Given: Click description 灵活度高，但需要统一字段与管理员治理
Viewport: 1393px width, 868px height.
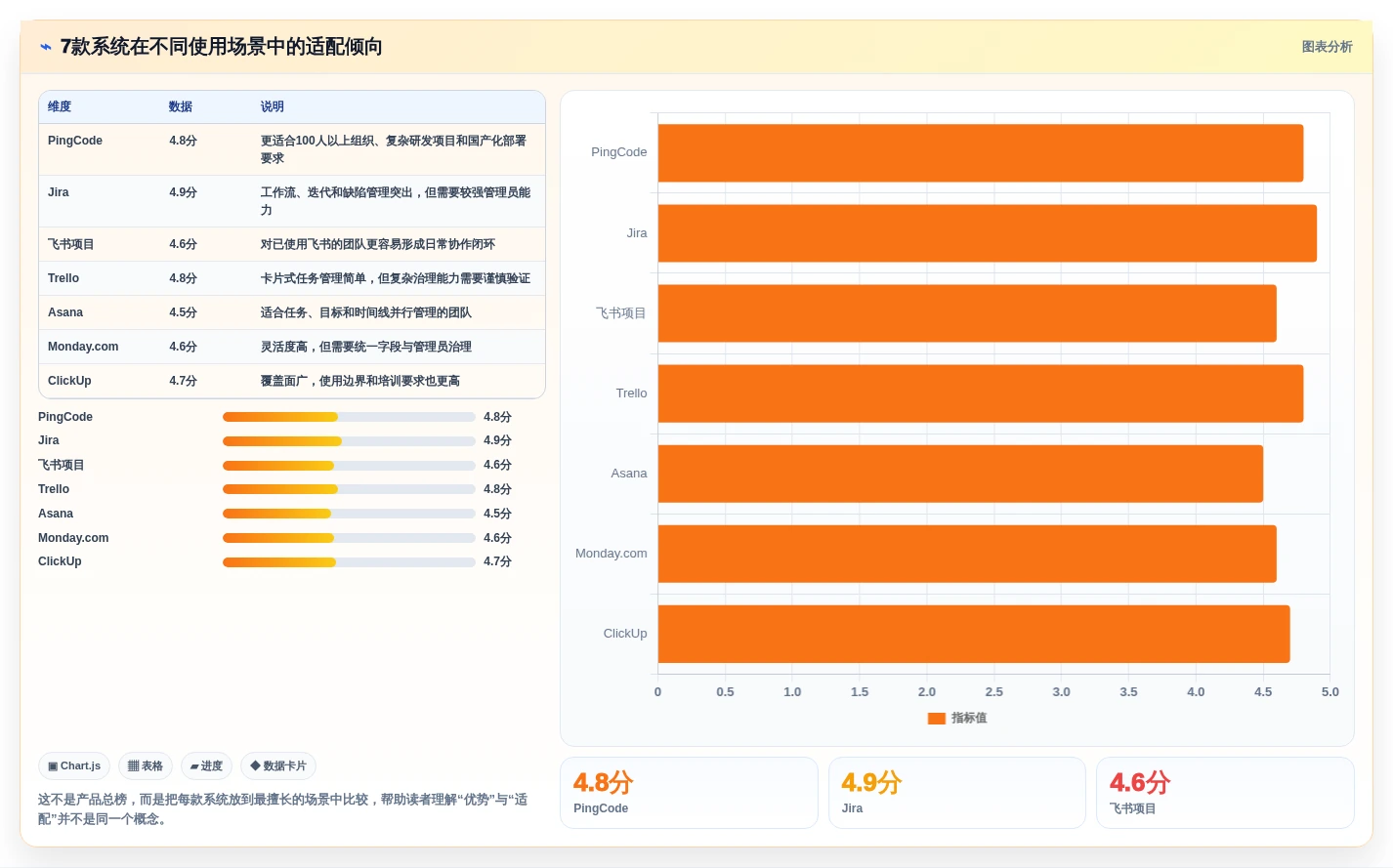Looking at the screenshot, I should pos(365,347).
